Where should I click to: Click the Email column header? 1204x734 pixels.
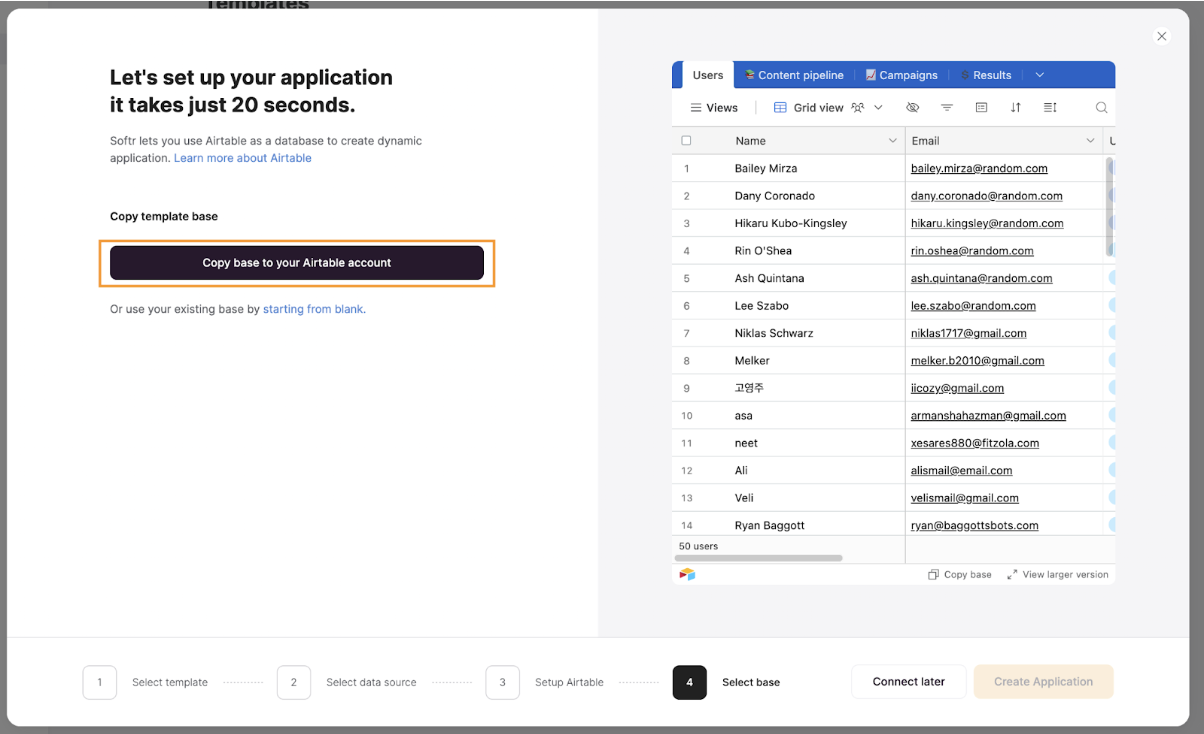[x=1004, y=141]
